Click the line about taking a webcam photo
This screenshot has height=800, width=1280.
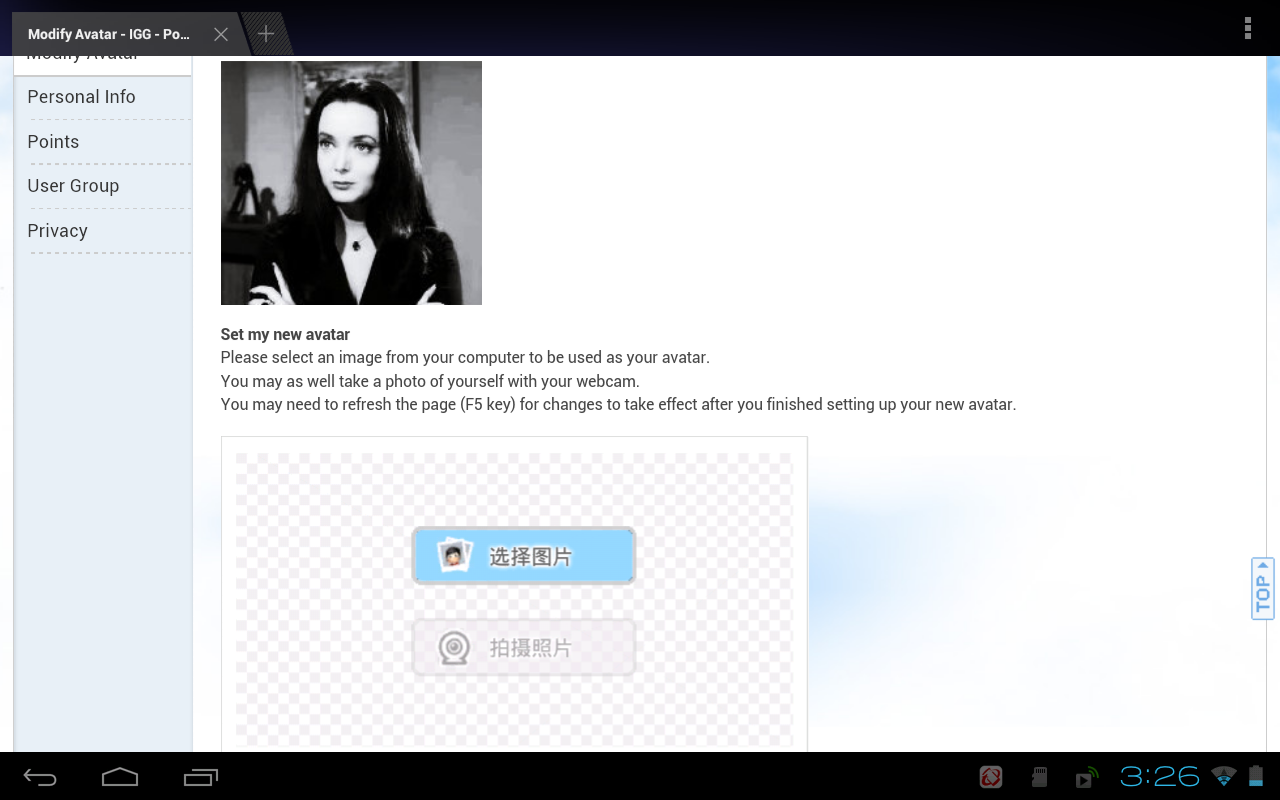[x=430, y=381]
